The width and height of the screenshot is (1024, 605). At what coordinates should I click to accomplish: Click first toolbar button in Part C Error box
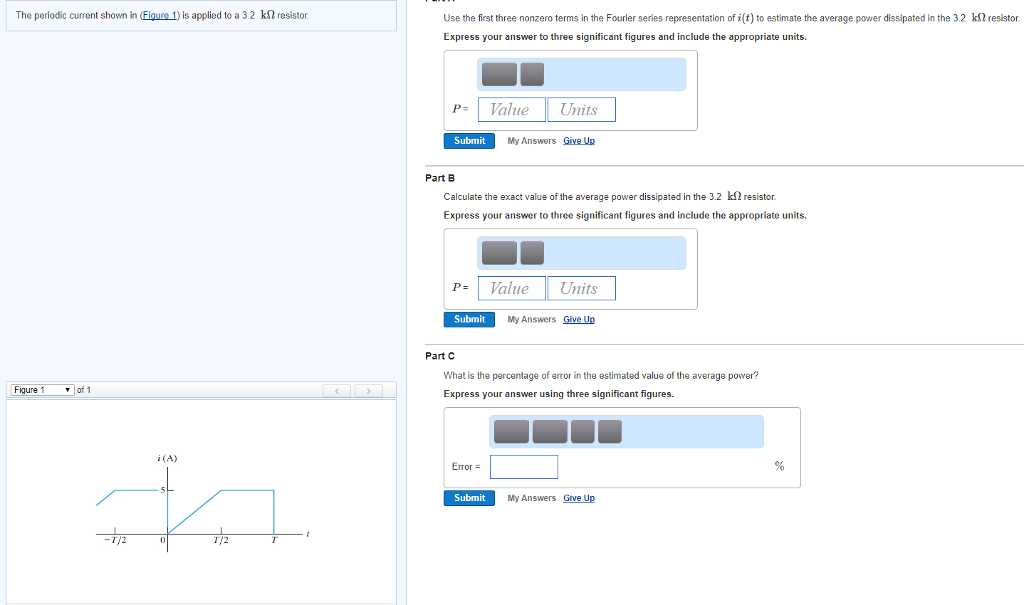(511, 432)
